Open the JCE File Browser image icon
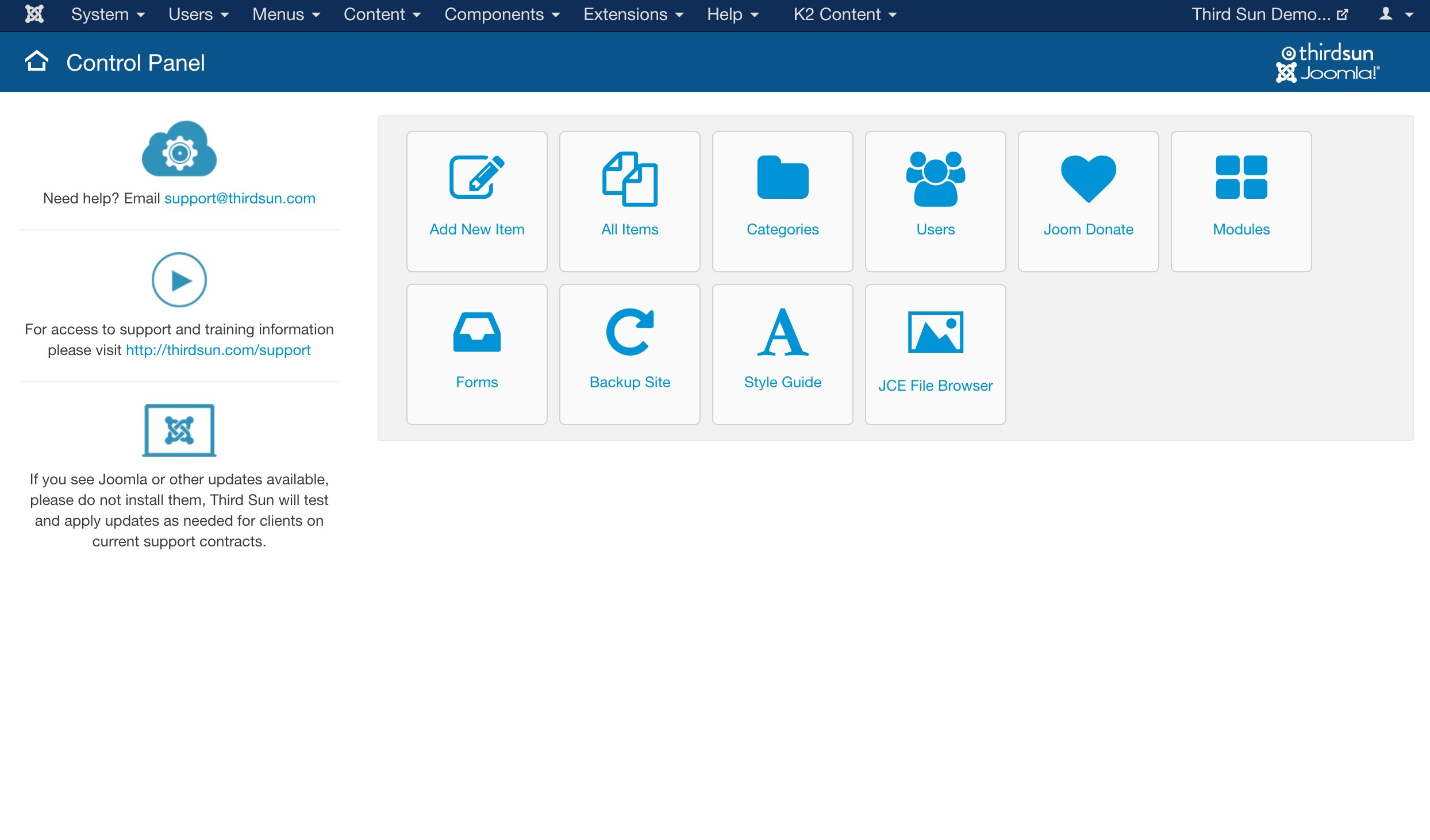1430x840 pixels. [x=935, y=332]
